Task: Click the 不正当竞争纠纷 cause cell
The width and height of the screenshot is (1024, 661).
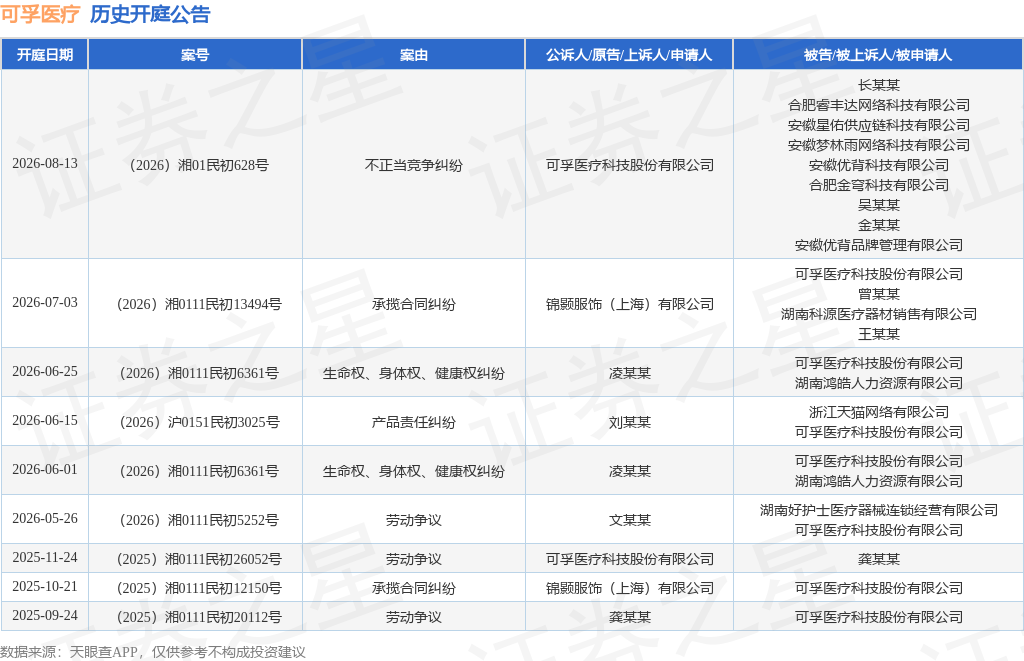Action: [x=413, y=165]
